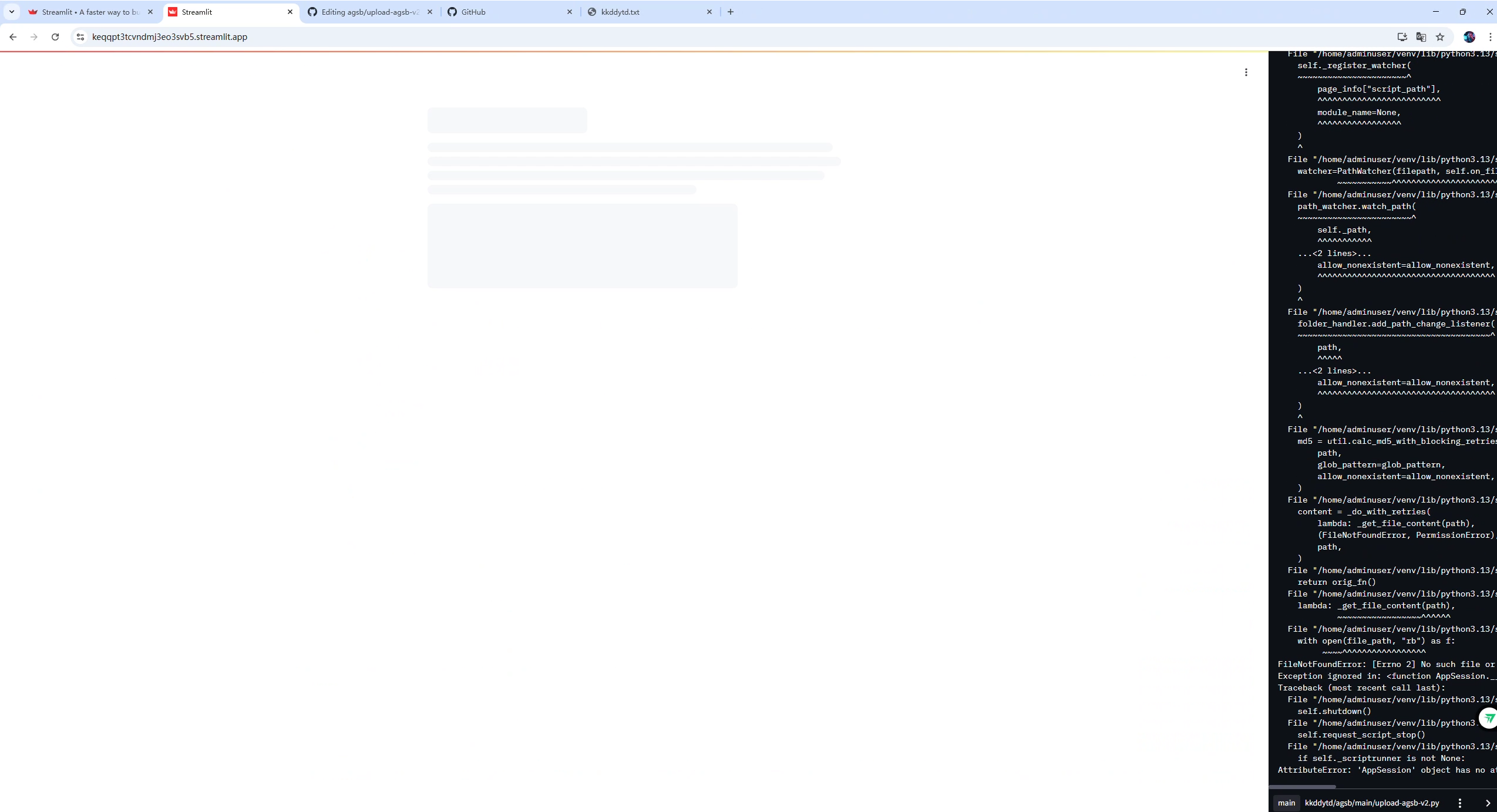Screen dimensions: 1497x812
Task: Click the browser forward arrow
Action: point(34,36)
